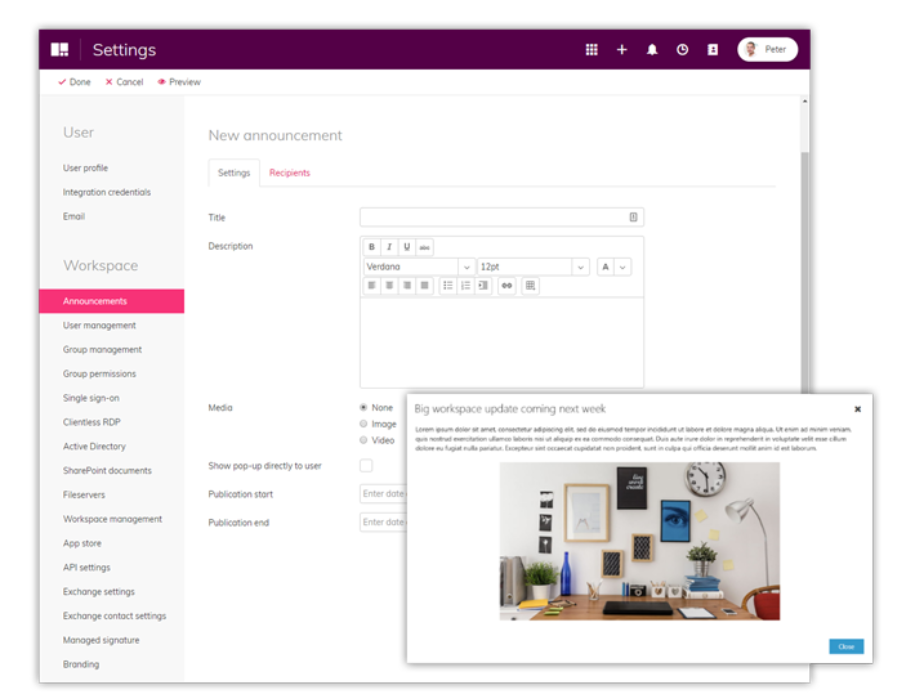Select the None media radio button
The image size is (901, 699).
point(363,407)
